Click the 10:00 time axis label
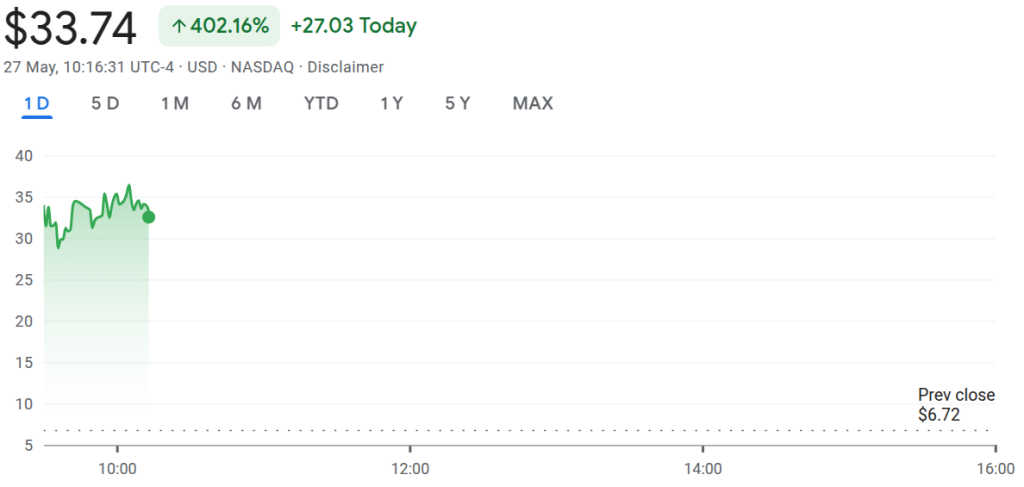The height and width of the screenshot is (487, 1024). click(x=117, y=468)
